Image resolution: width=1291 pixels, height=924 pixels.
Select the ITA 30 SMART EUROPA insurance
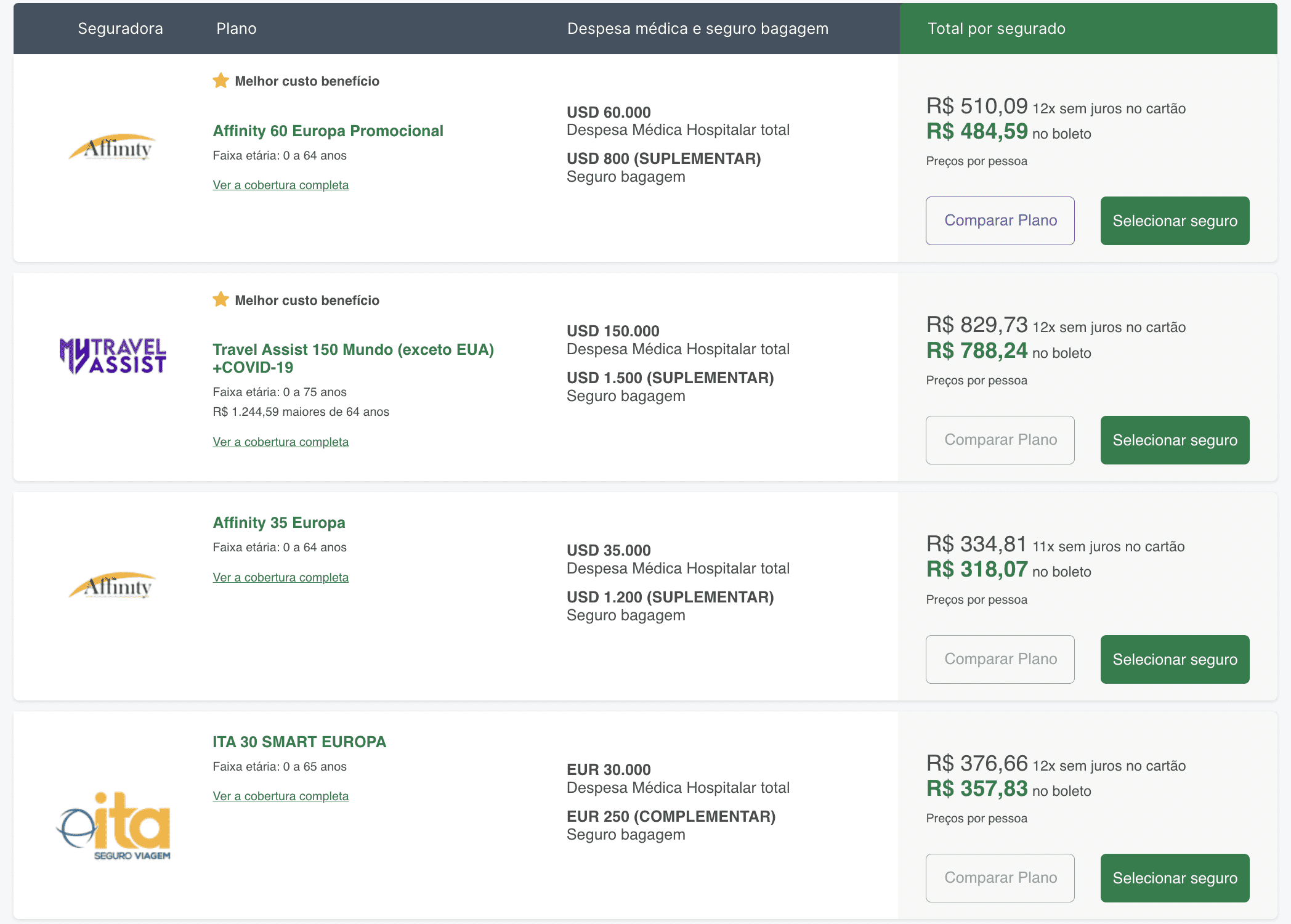[1175, 878]
